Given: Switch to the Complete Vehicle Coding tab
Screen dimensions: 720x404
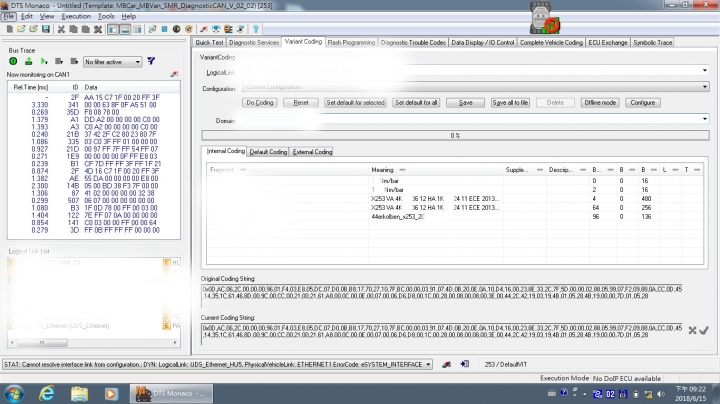Looking at the screenshot, I should 551,42.
